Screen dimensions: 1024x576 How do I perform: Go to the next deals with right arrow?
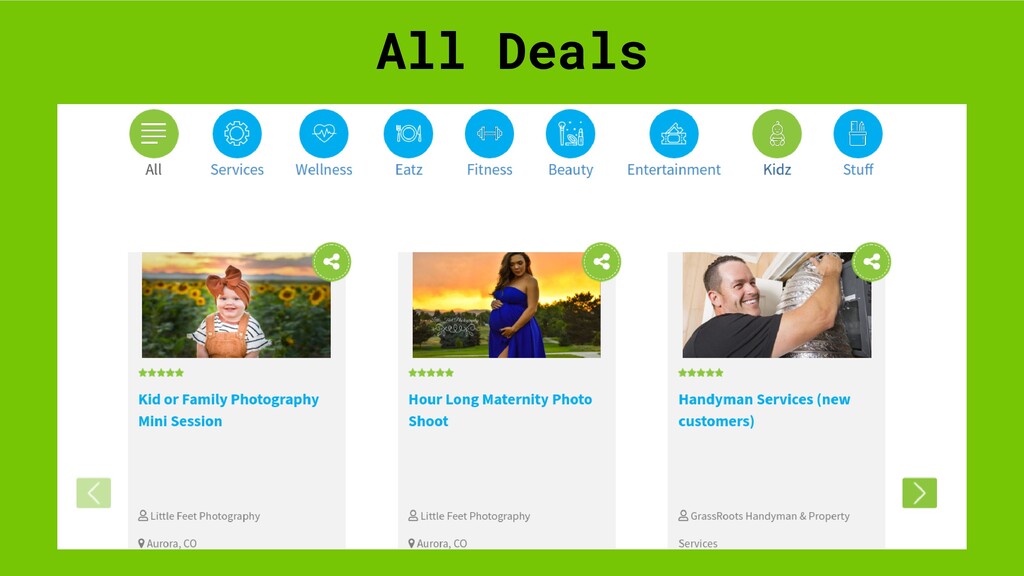pyautogui.click(x=920, y=493)
